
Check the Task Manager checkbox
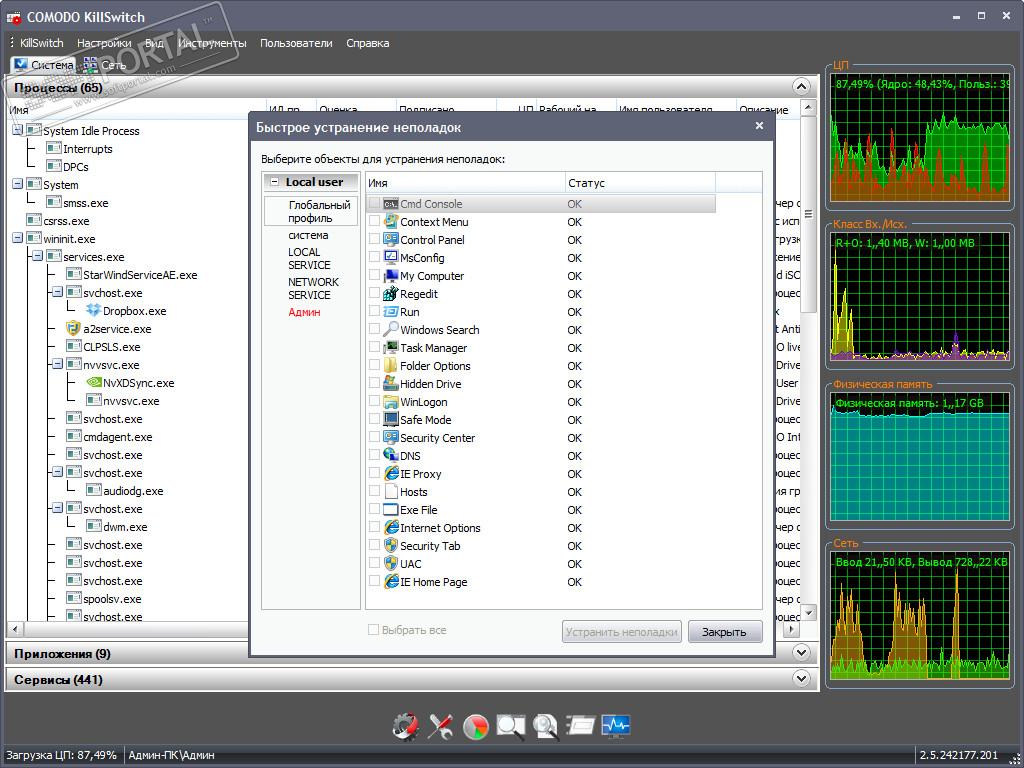pyautogui.click(x=374, y=348)
